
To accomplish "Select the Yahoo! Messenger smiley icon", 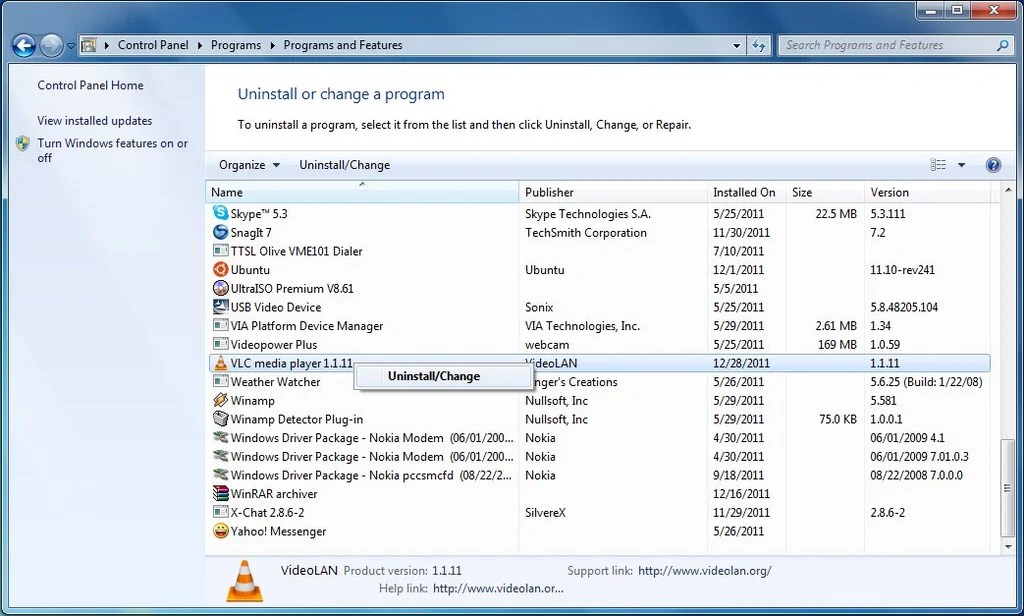I will pos(220,531).
